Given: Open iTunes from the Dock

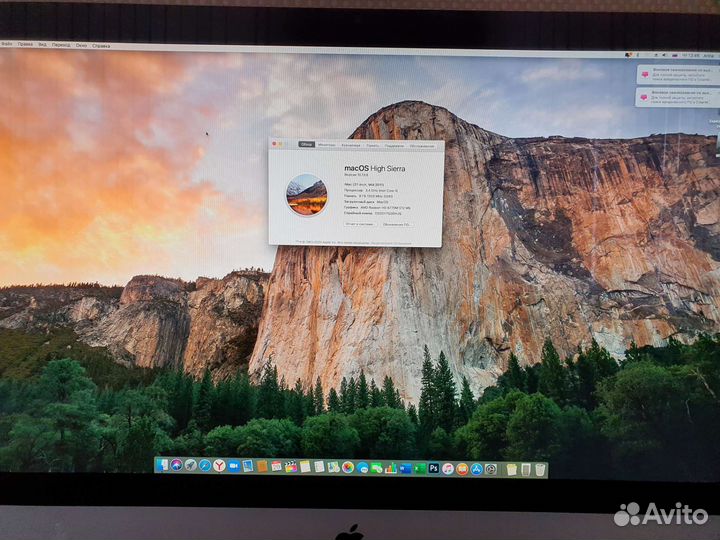Looking at the screenshot, I should tap(448, 468).
